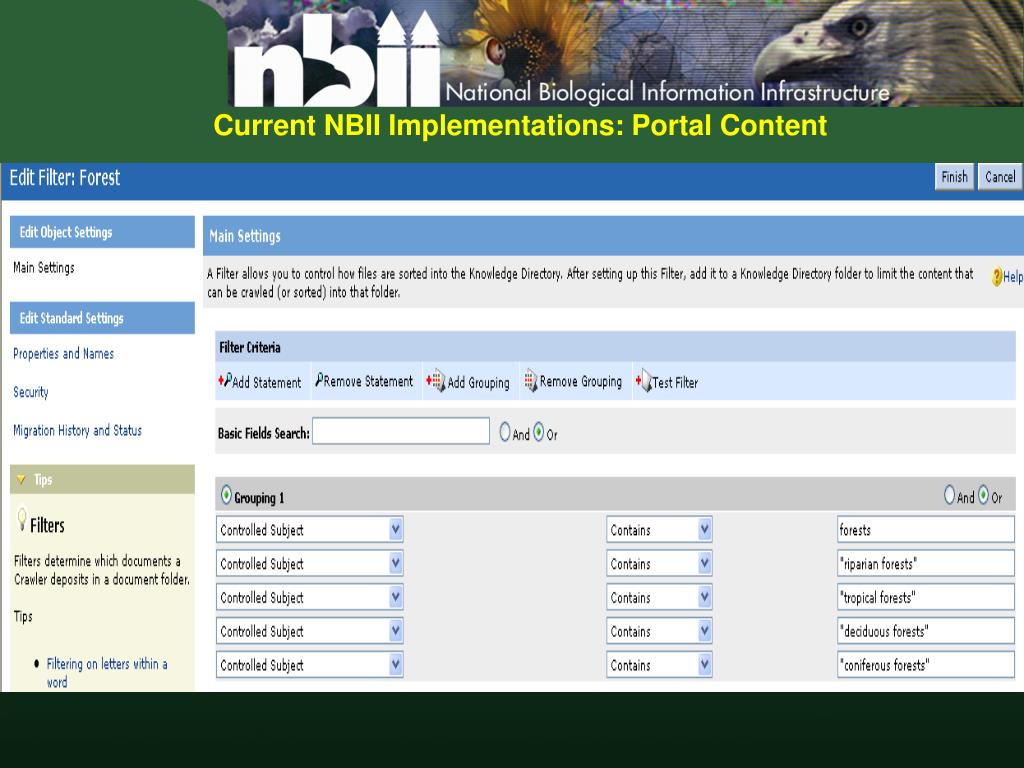The height and width of the screenshot is (768, 1024).
Task: Open the Help question mark icon
Action: [997, 277]
